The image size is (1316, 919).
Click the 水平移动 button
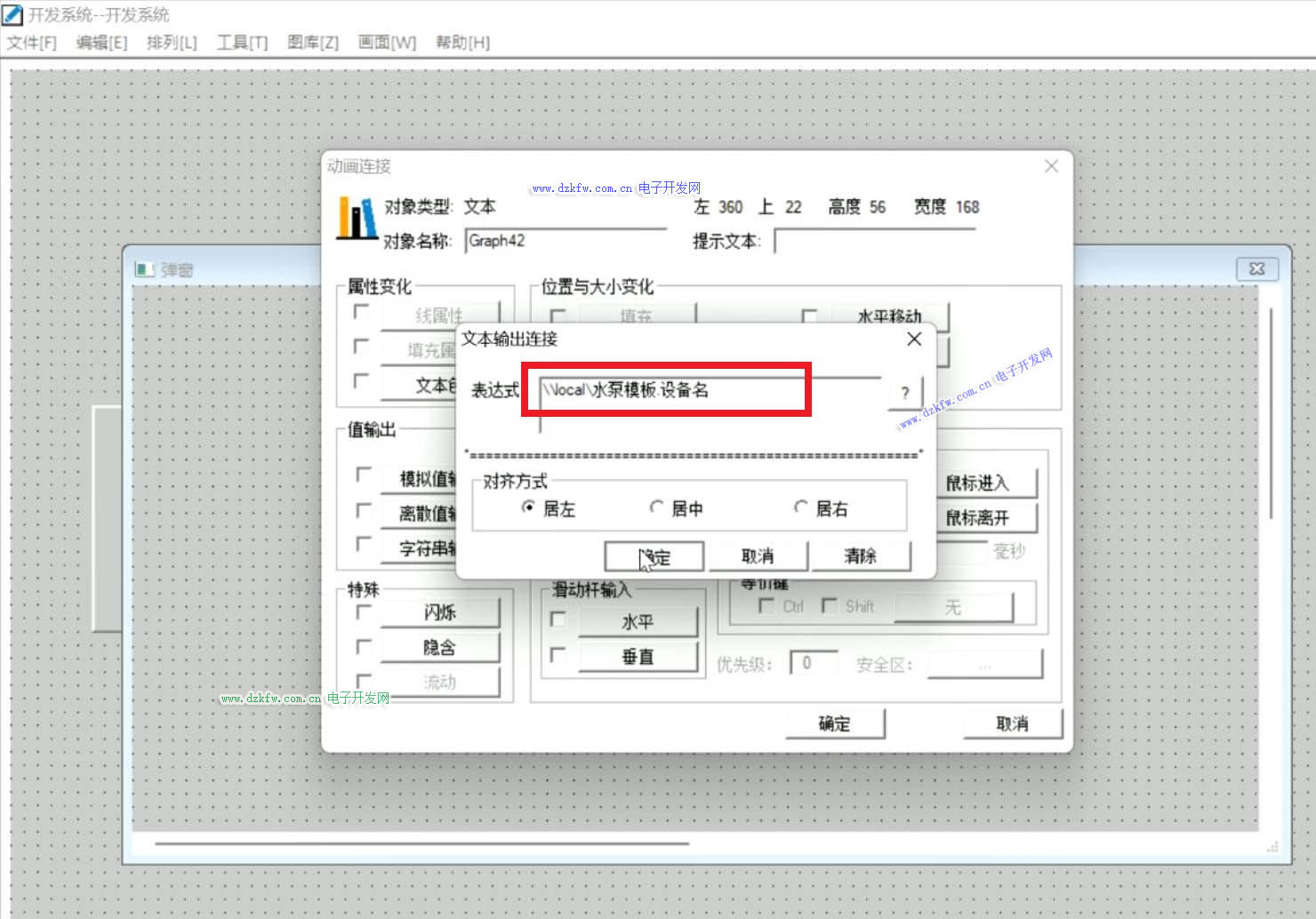pos(890,316)
